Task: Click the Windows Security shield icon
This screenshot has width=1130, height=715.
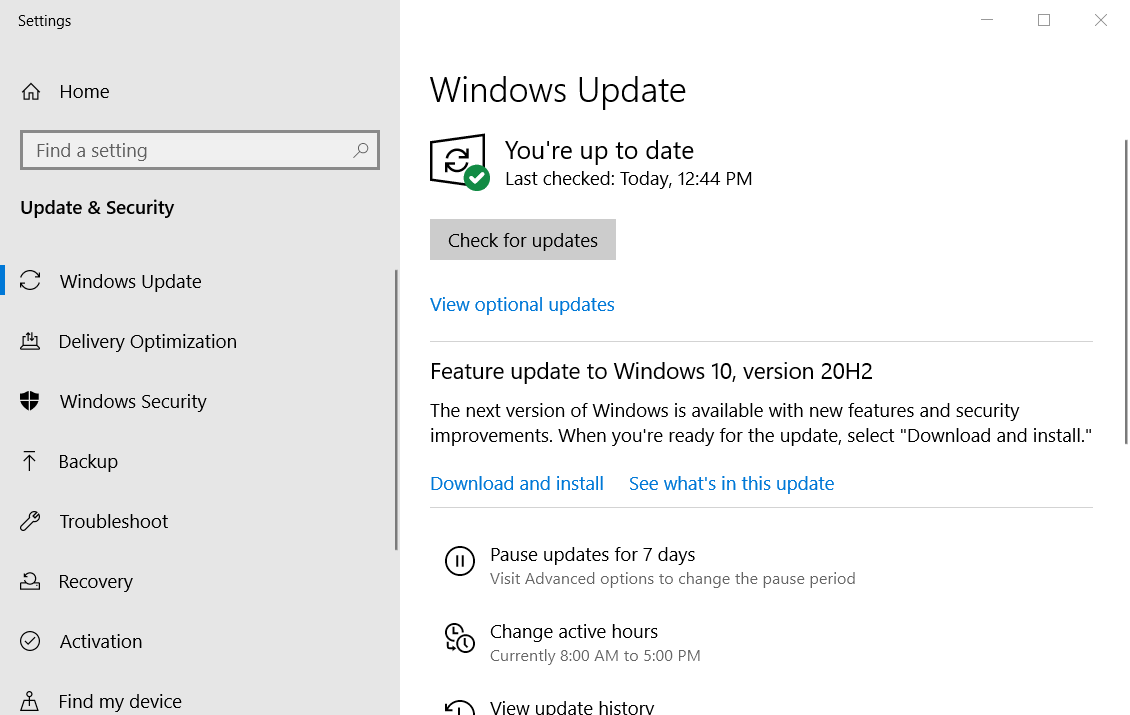Action: [x=30, y=401]
